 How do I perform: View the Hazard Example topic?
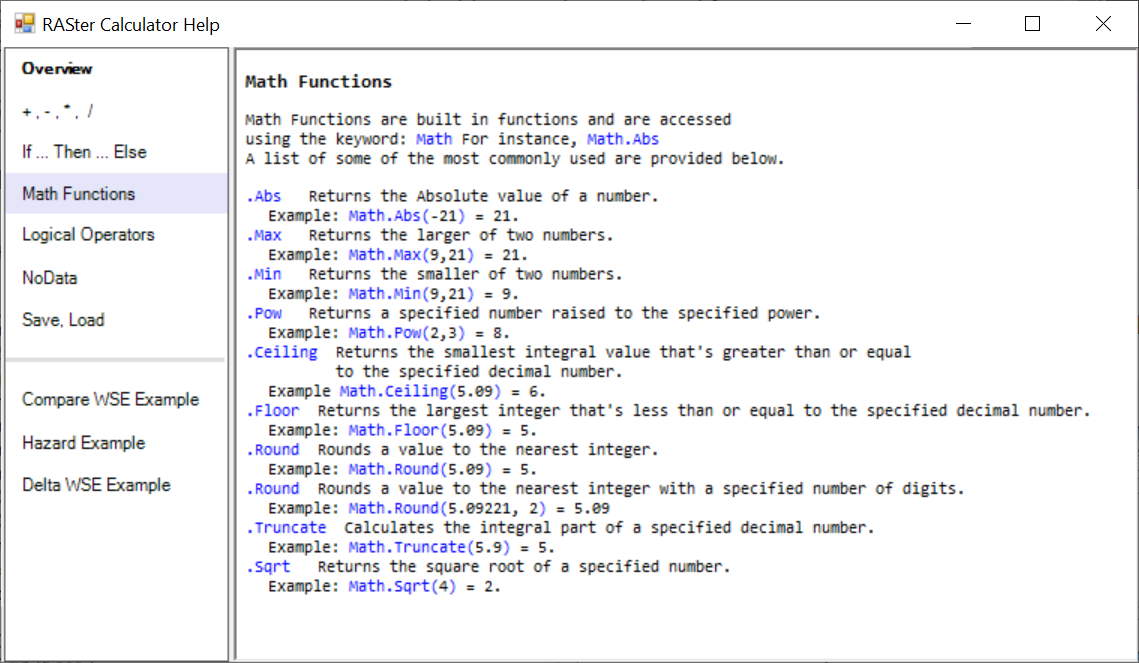[x=84, y=443]
